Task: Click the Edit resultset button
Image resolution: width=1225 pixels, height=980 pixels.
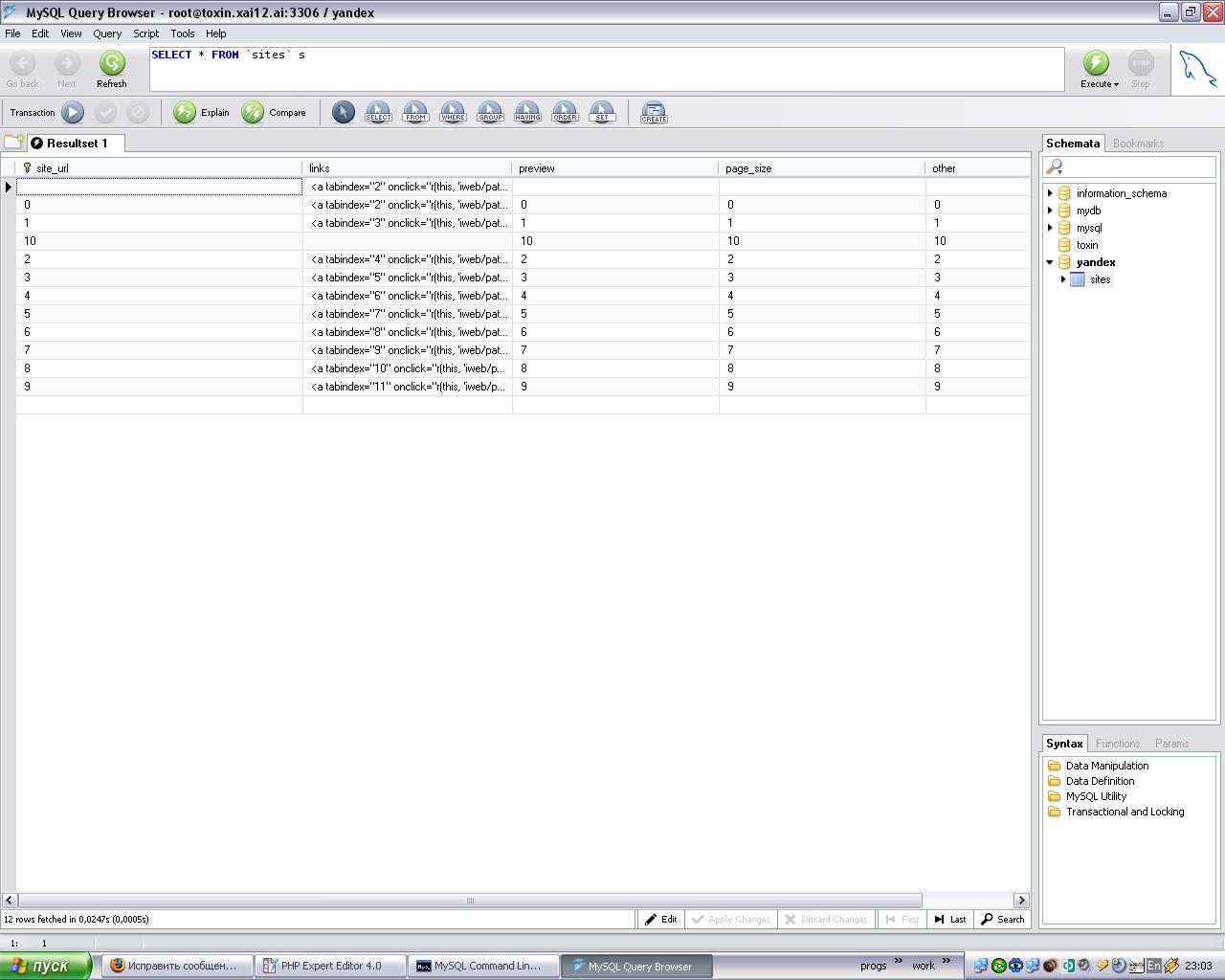Action: tap(661, 920)
